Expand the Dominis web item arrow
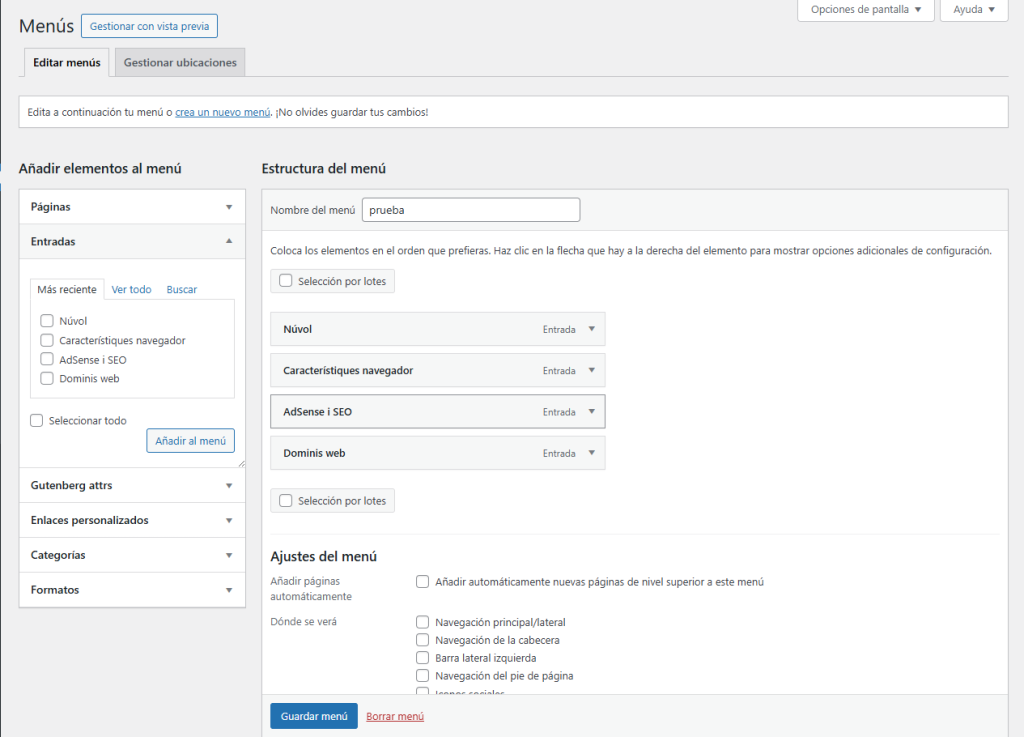 pos(591,453)
